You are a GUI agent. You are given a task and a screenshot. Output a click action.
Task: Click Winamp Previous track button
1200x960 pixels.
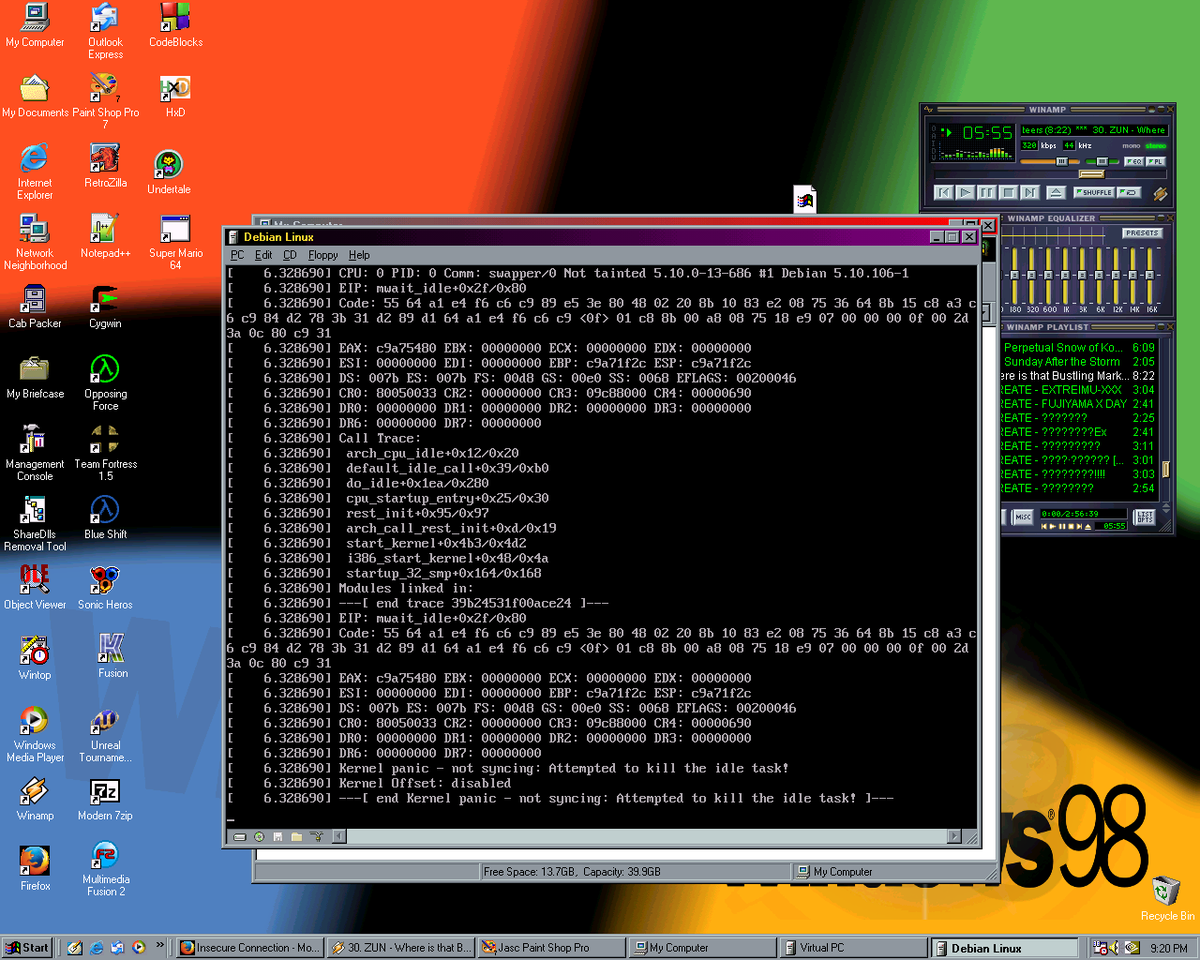(x=944, y=192)
